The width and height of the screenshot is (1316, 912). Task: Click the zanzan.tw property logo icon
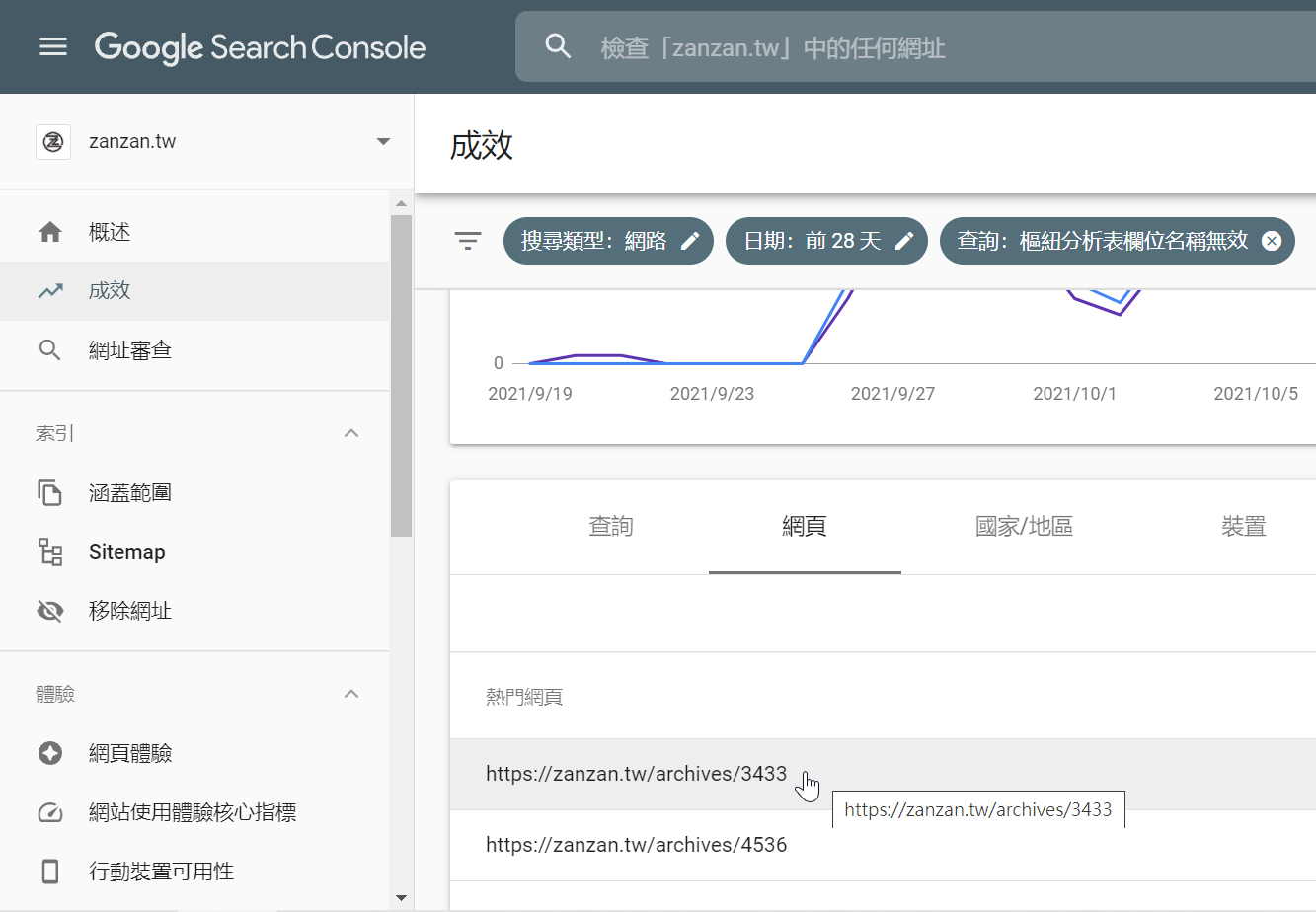pos(53,142)
